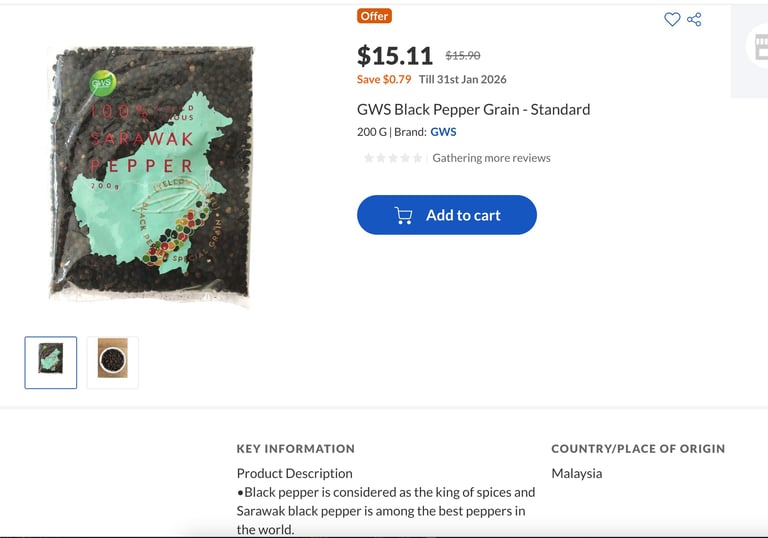Click Gathering more reviews text
Viewport: 768px width, 538px height.
tap(491, 158)
